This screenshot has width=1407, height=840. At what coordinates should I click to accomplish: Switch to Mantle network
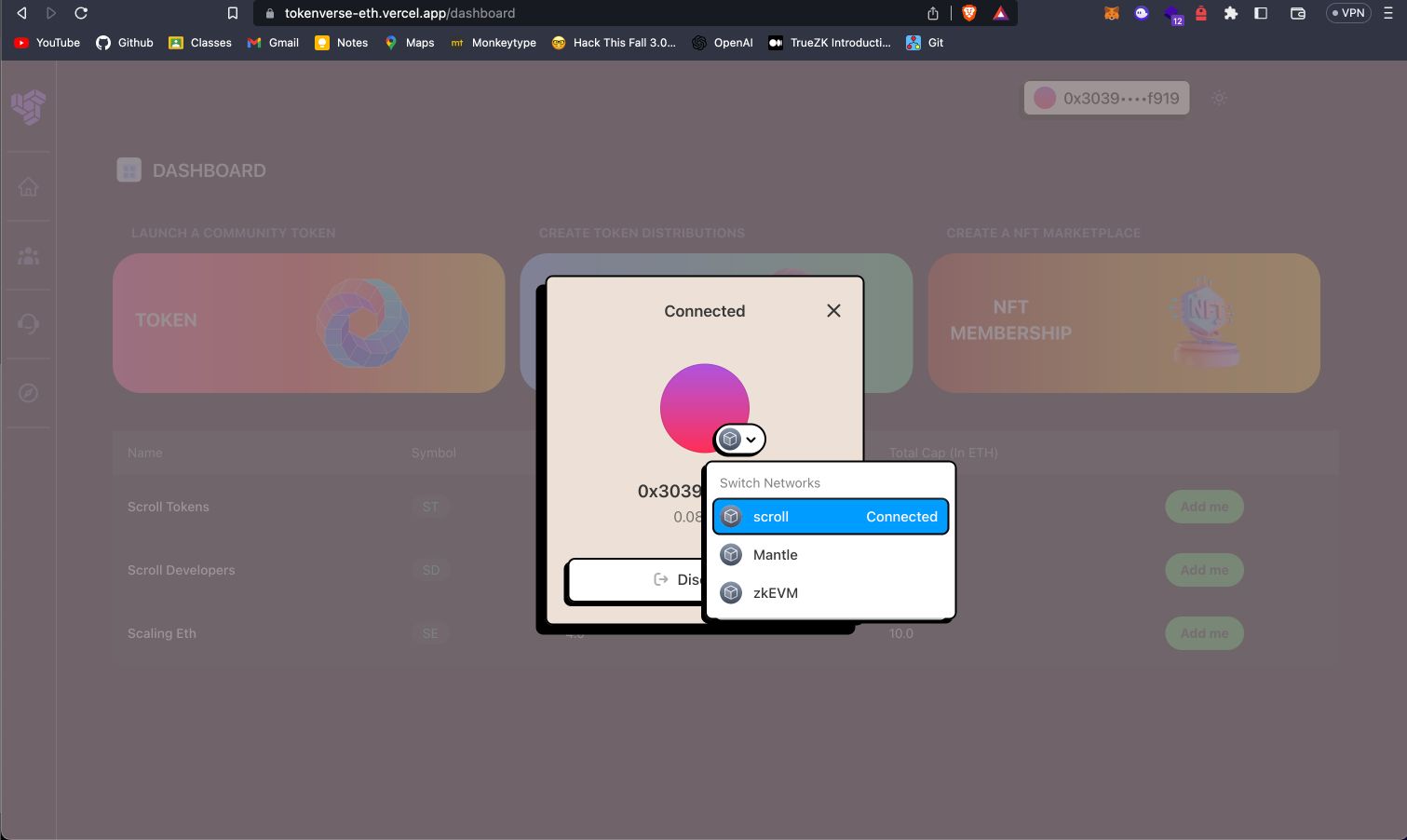pos(831,555)
